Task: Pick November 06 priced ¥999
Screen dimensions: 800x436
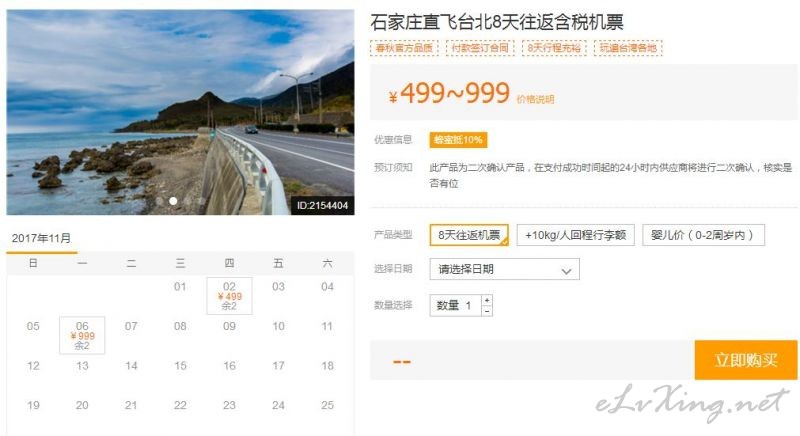Action: point(82,336)
